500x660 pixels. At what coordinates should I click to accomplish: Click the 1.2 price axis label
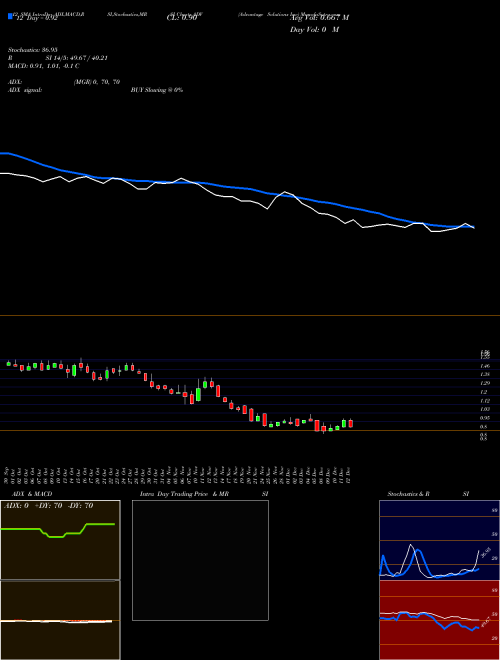pos(484,392)
